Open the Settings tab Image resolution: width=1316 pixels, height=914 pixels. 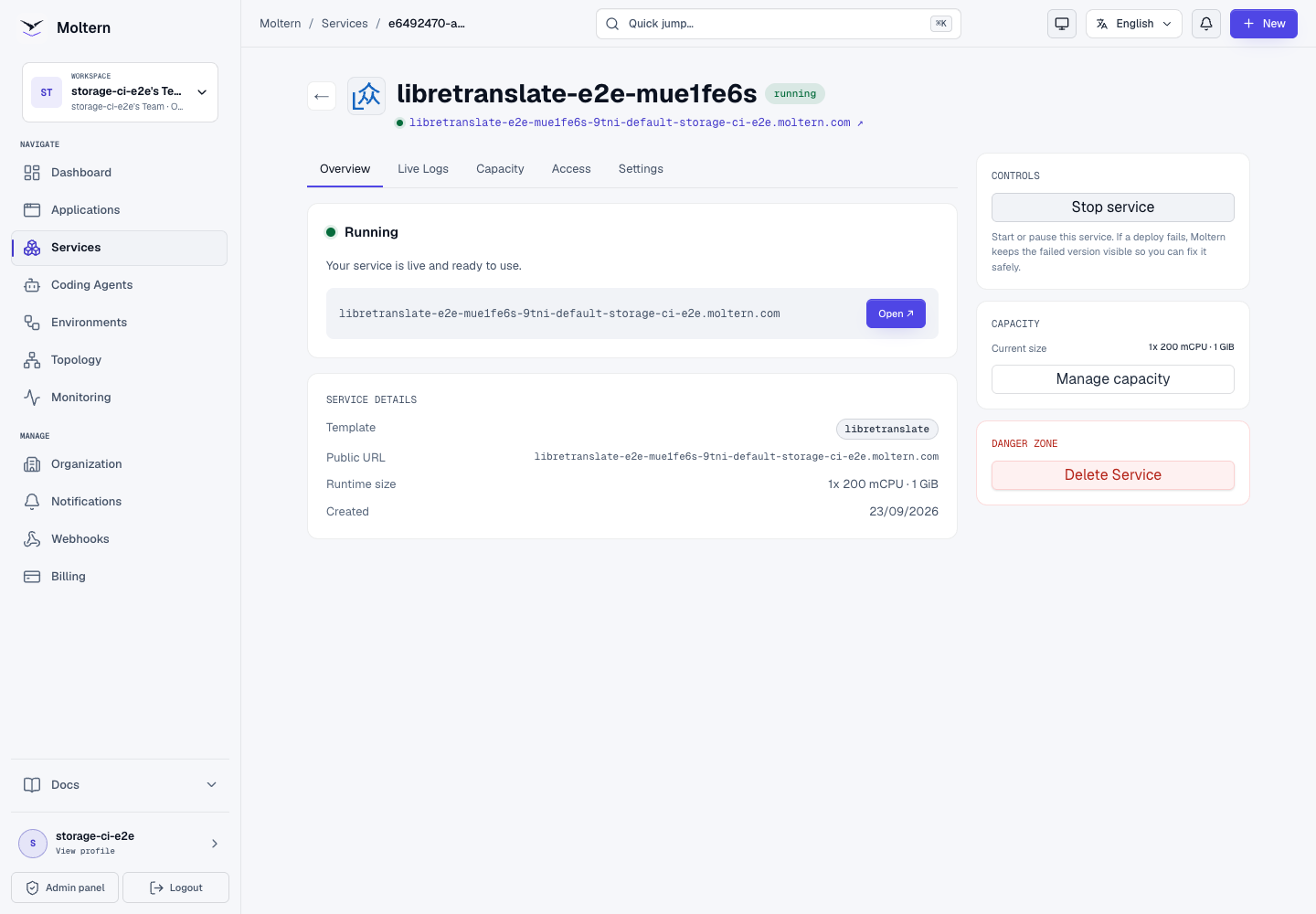click(641, 169)
